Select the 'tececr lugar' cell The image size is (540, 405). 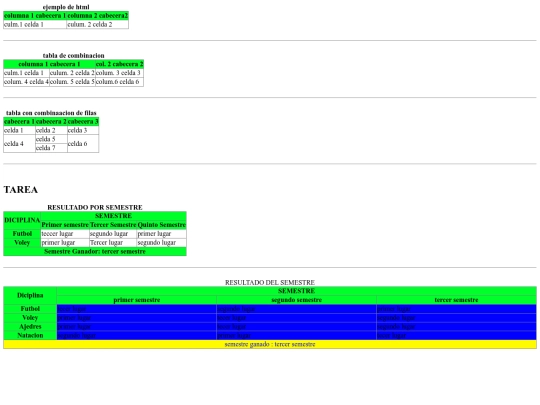pyautogui.click(x=65, y=234)
